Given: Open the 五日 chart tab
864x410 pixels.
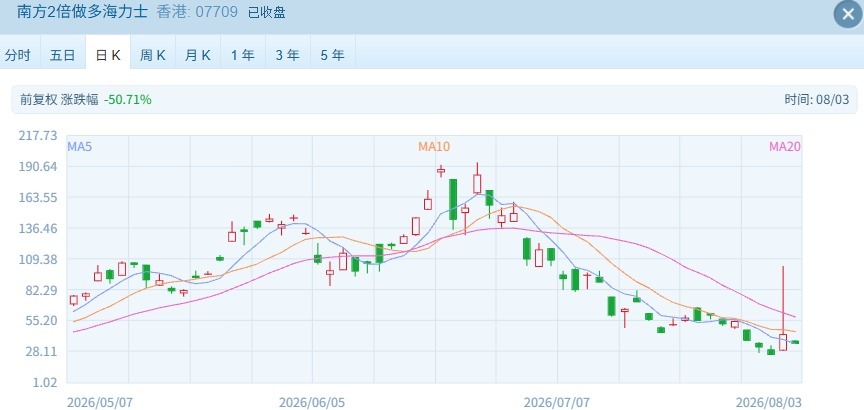Looking at the screenshot, I should pyautogui.click(x=62, y=55).
